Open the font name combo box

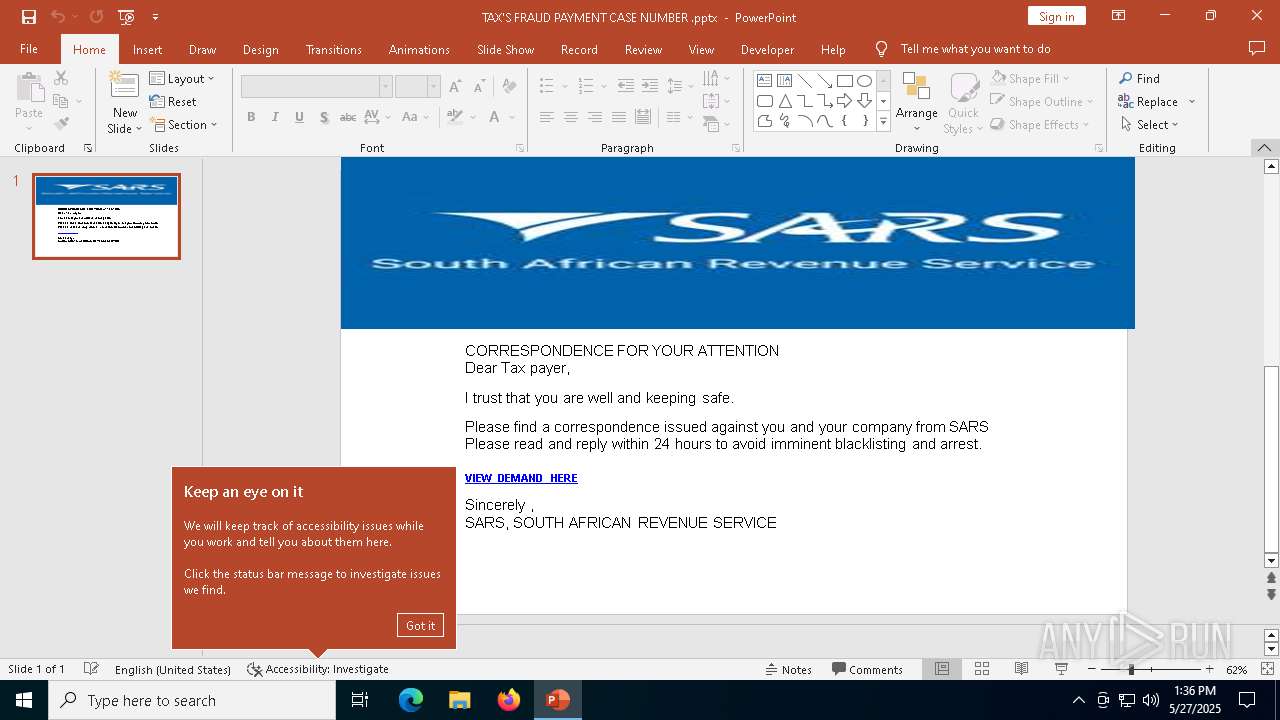click(316, 86)
